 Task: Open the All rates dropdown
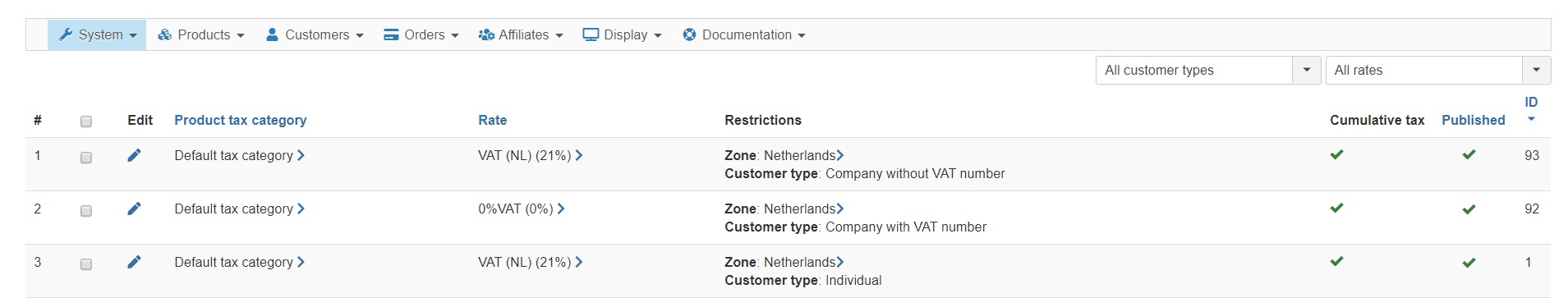[1437, 71]
